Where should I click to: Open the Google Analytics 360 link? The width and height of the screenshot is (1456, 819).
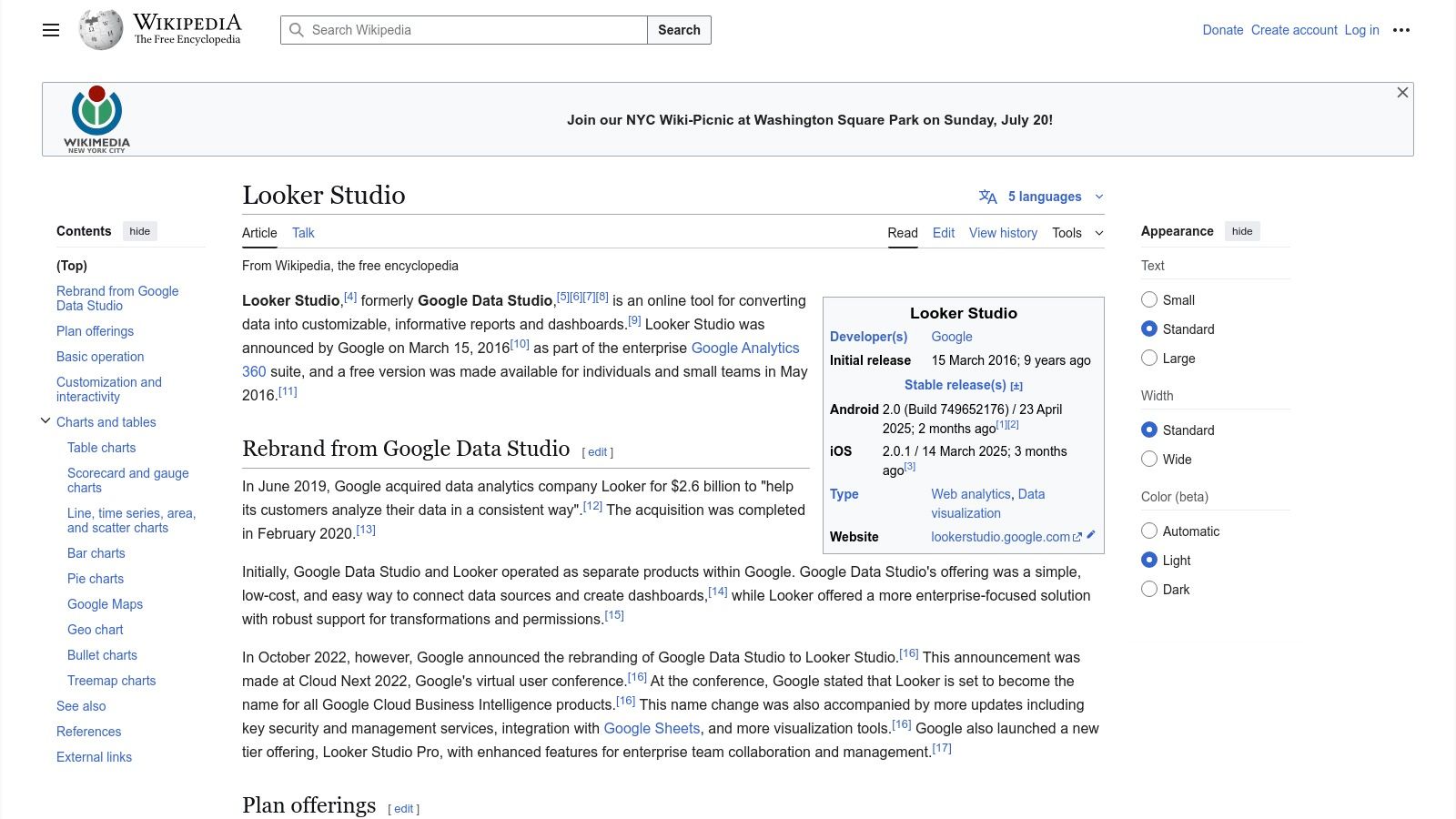tap(745, 348)
